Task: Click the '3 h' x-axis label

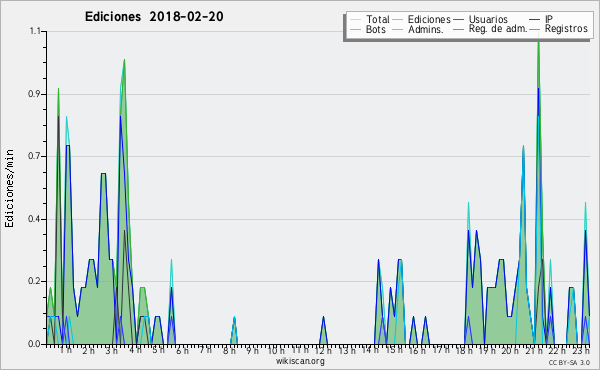Action: pyautogui.click(x=111, y=350)
